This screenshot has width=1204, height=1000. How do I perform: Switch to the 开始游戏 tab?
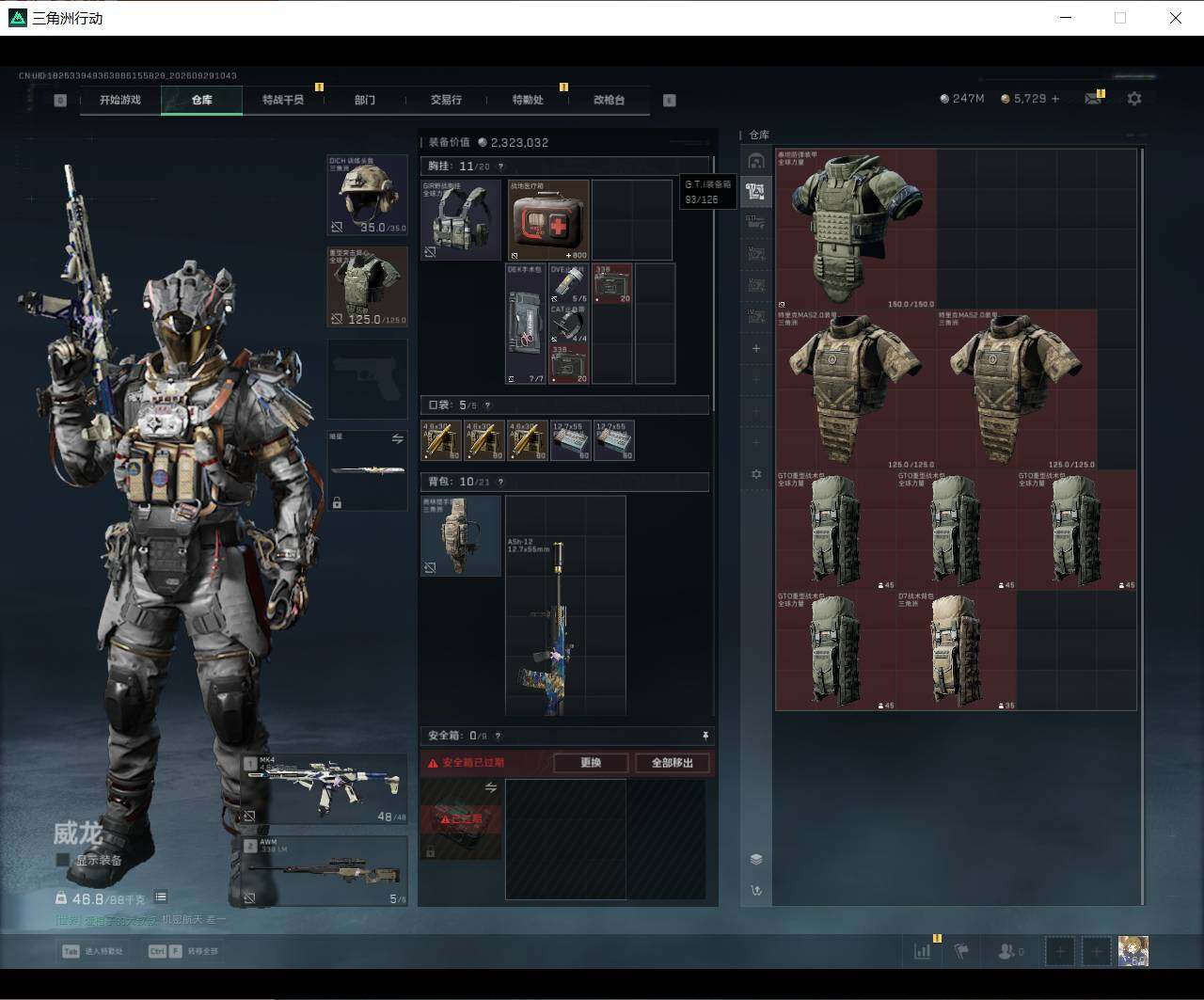[120, 100]
